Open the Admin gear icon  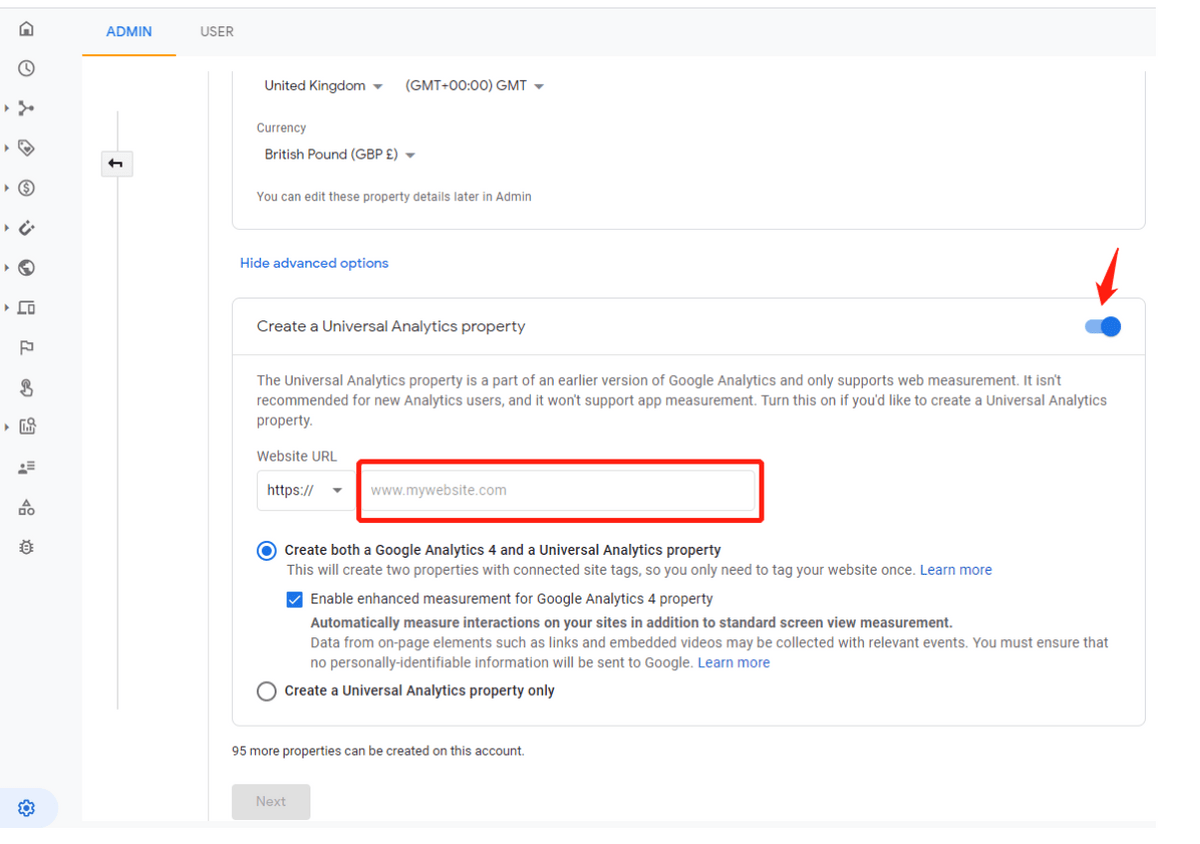click(x=26, y=808)
